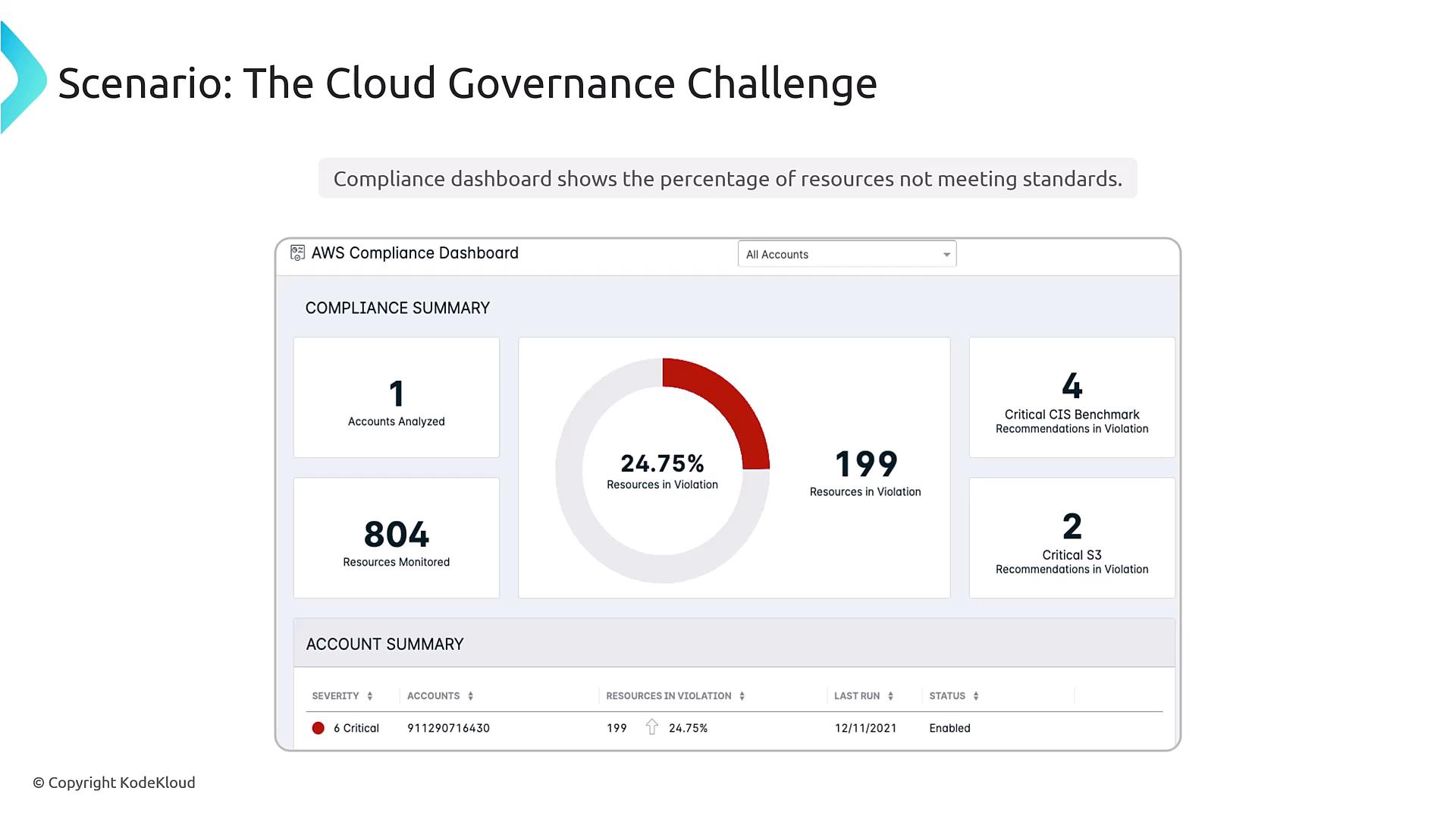Viewport: 1456px width, 819px height.
Task: Click account number 911290716430
Action: click(x=448, y=728)
